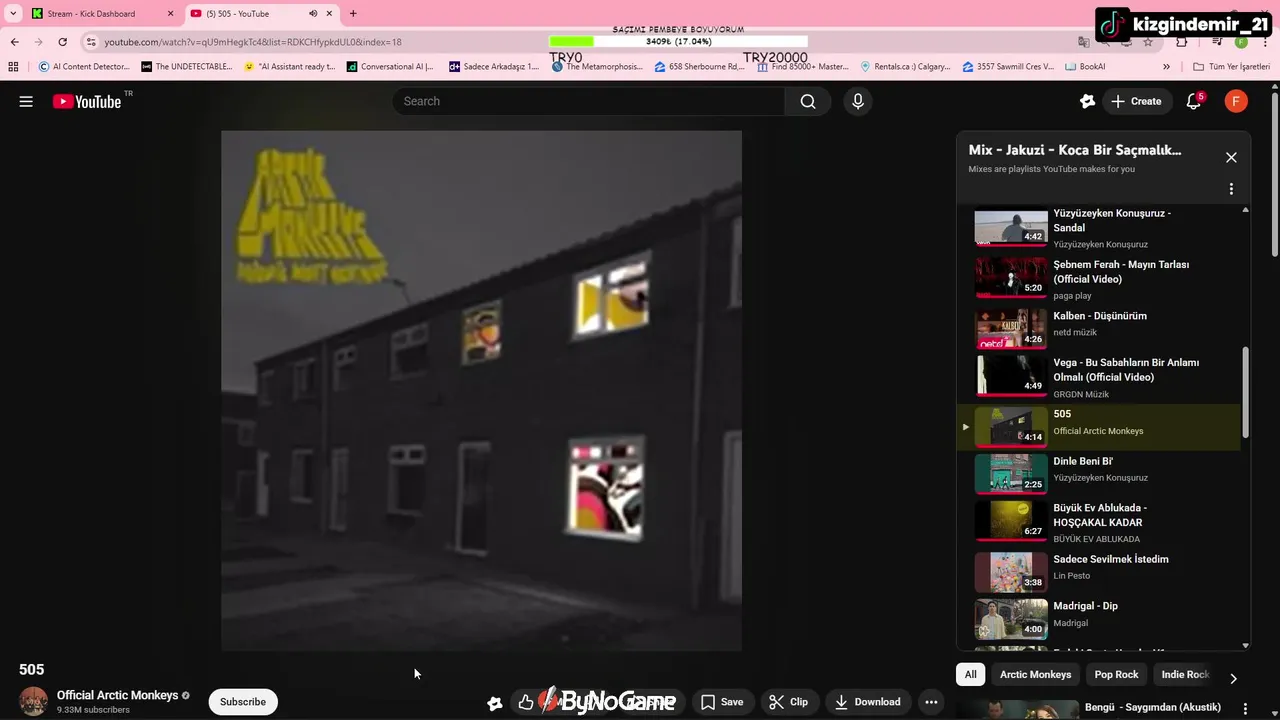The height and width of the screenshot is (720, 1280).
Task: Go to YouTube home via logo
Action: 87,101
